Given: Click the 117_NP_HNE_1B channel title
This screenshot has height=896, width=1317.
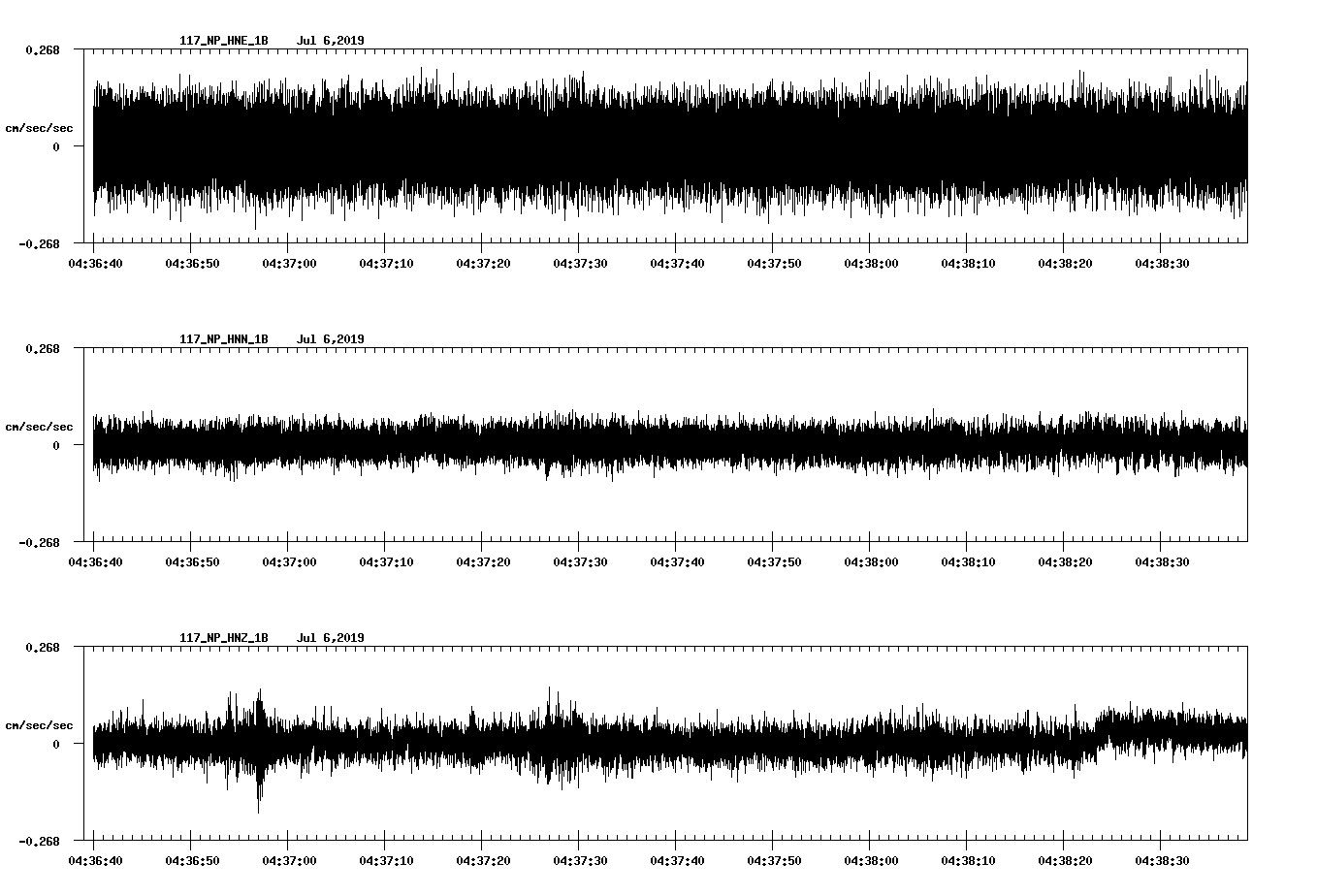Looking at the screenshot, I should [223, 41].
